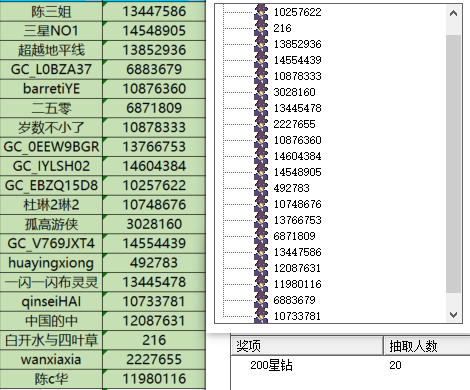
Task: Click the avatar icon next to 13447586
Action: (261, 252)
